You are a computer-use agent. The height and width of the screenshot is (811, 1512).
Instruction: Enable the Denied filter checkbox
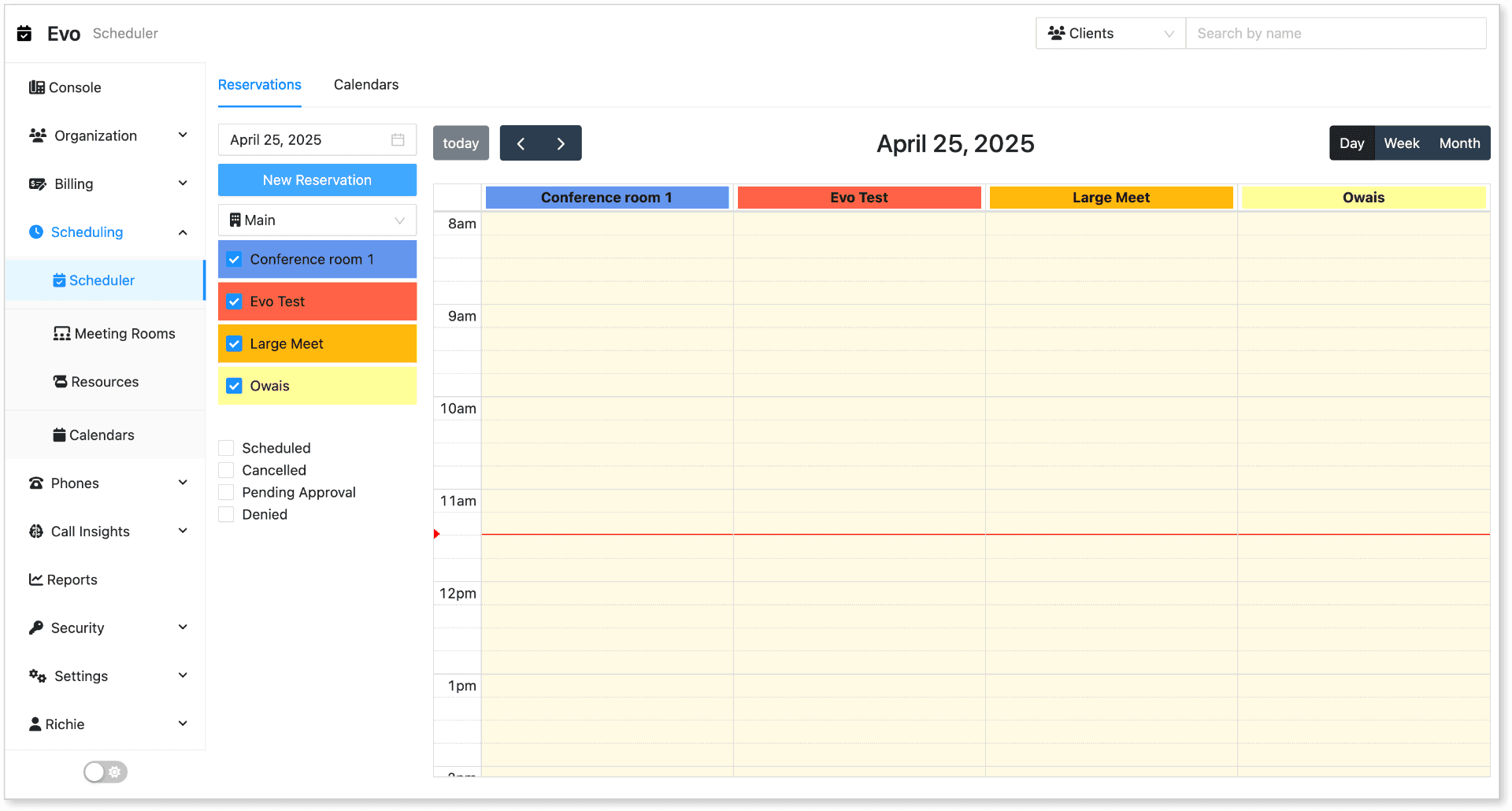[226, 514]
